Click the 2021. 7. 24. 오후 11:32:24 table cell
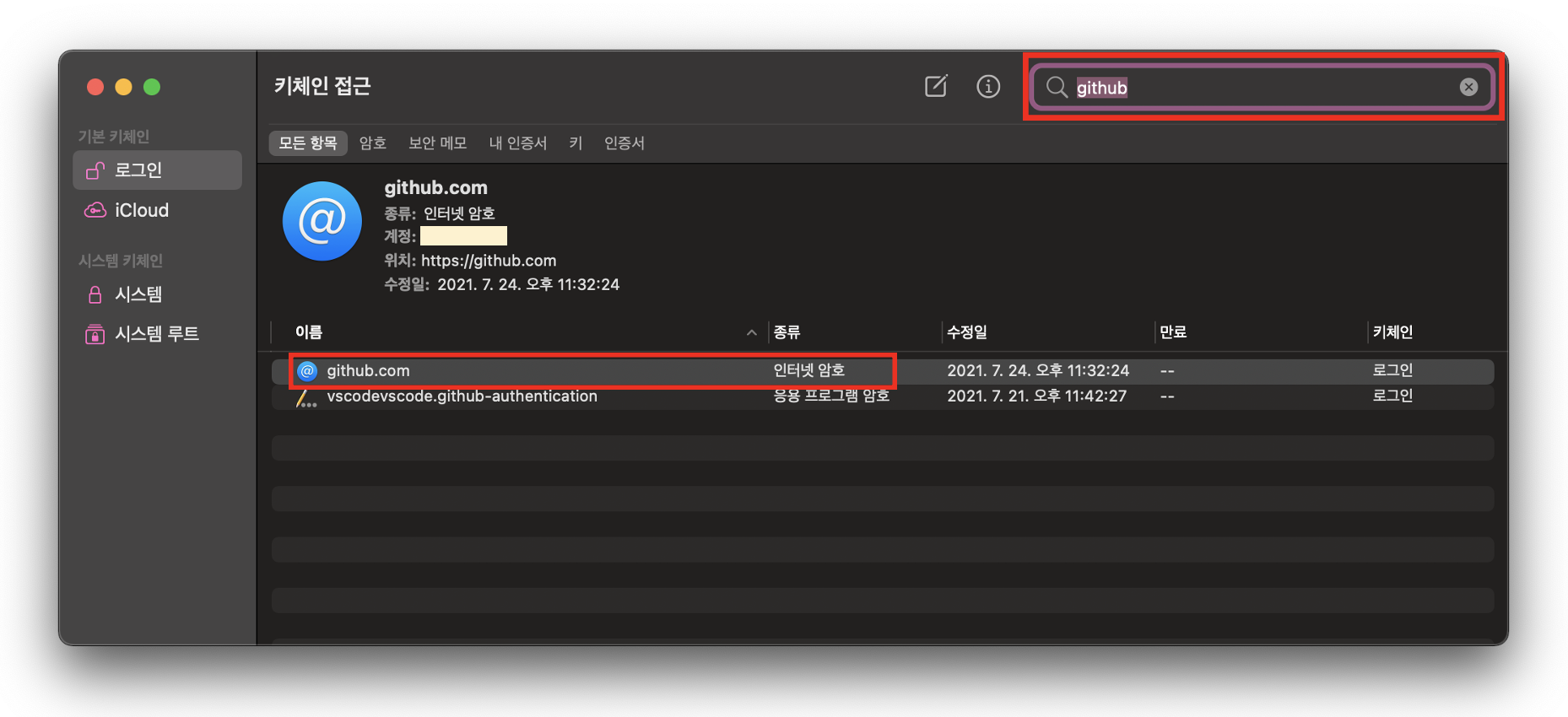Image resolution: width=1568 pixels, height=717 pixels. [x=1038, y=371]
